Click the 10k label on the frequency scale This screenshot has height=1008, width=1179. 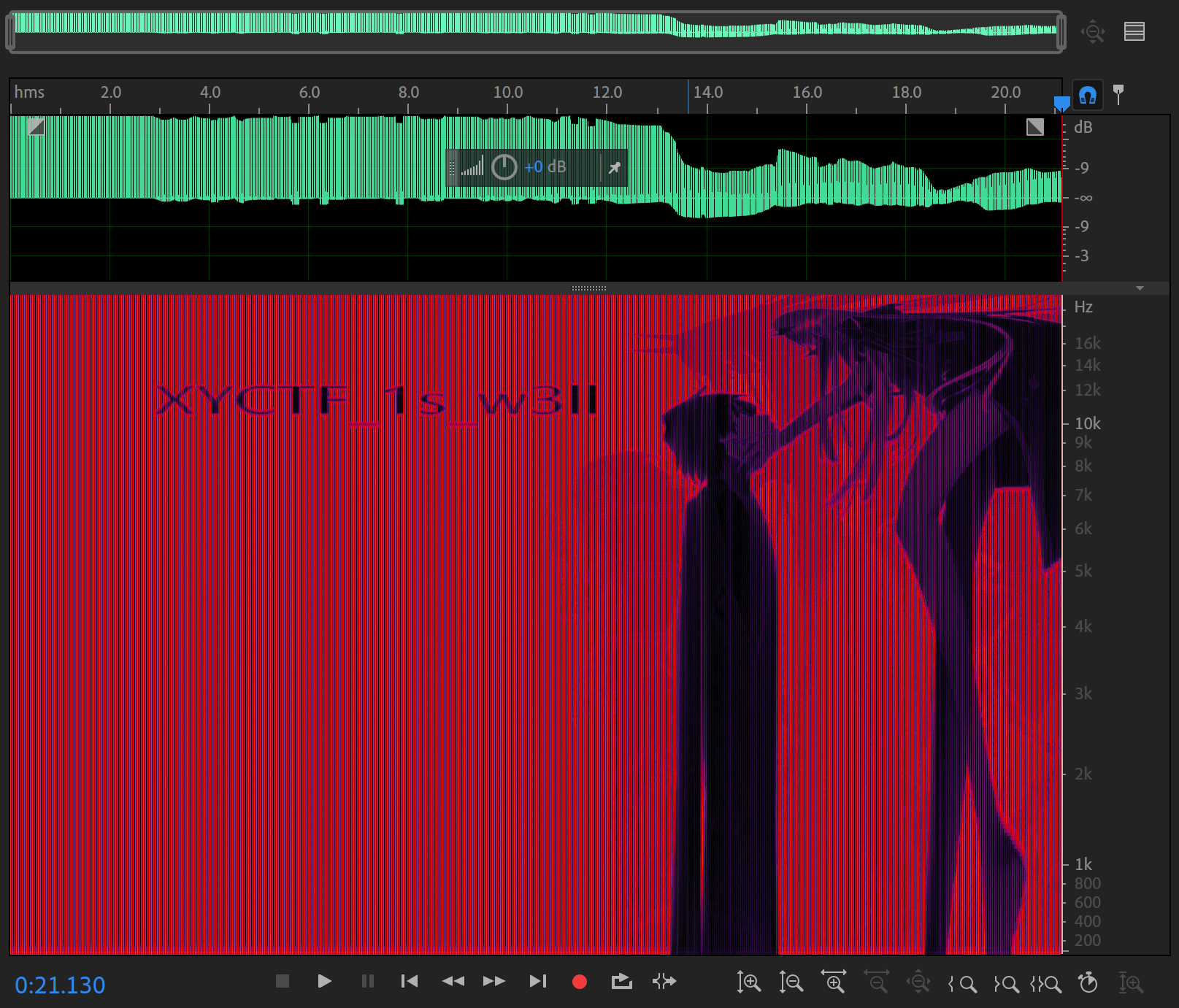[1088, 423]
